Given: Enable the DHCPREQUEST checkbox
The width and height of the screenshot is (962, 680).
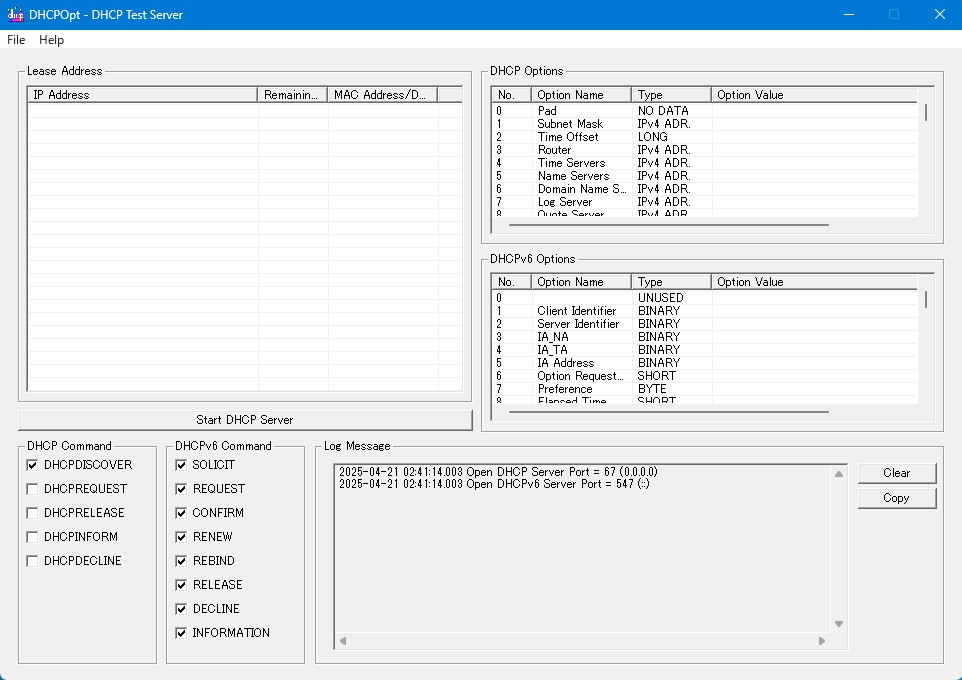Looking at the screenshot, I should [x=33, y=489].
